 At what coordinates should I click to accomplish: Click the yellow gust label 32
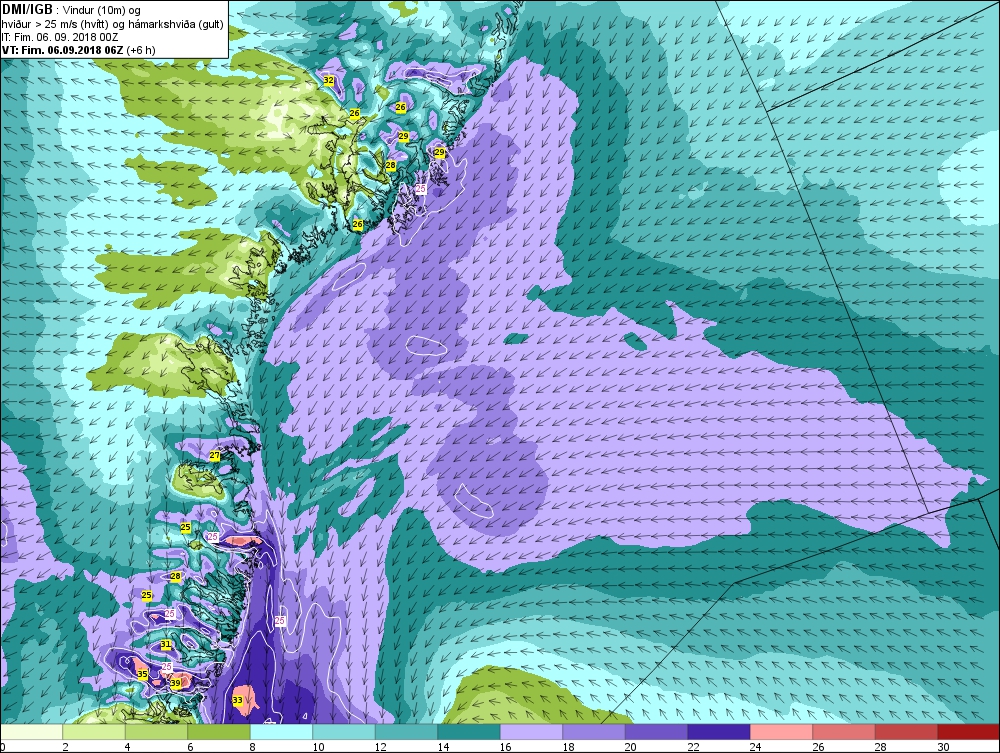(328, 80)
